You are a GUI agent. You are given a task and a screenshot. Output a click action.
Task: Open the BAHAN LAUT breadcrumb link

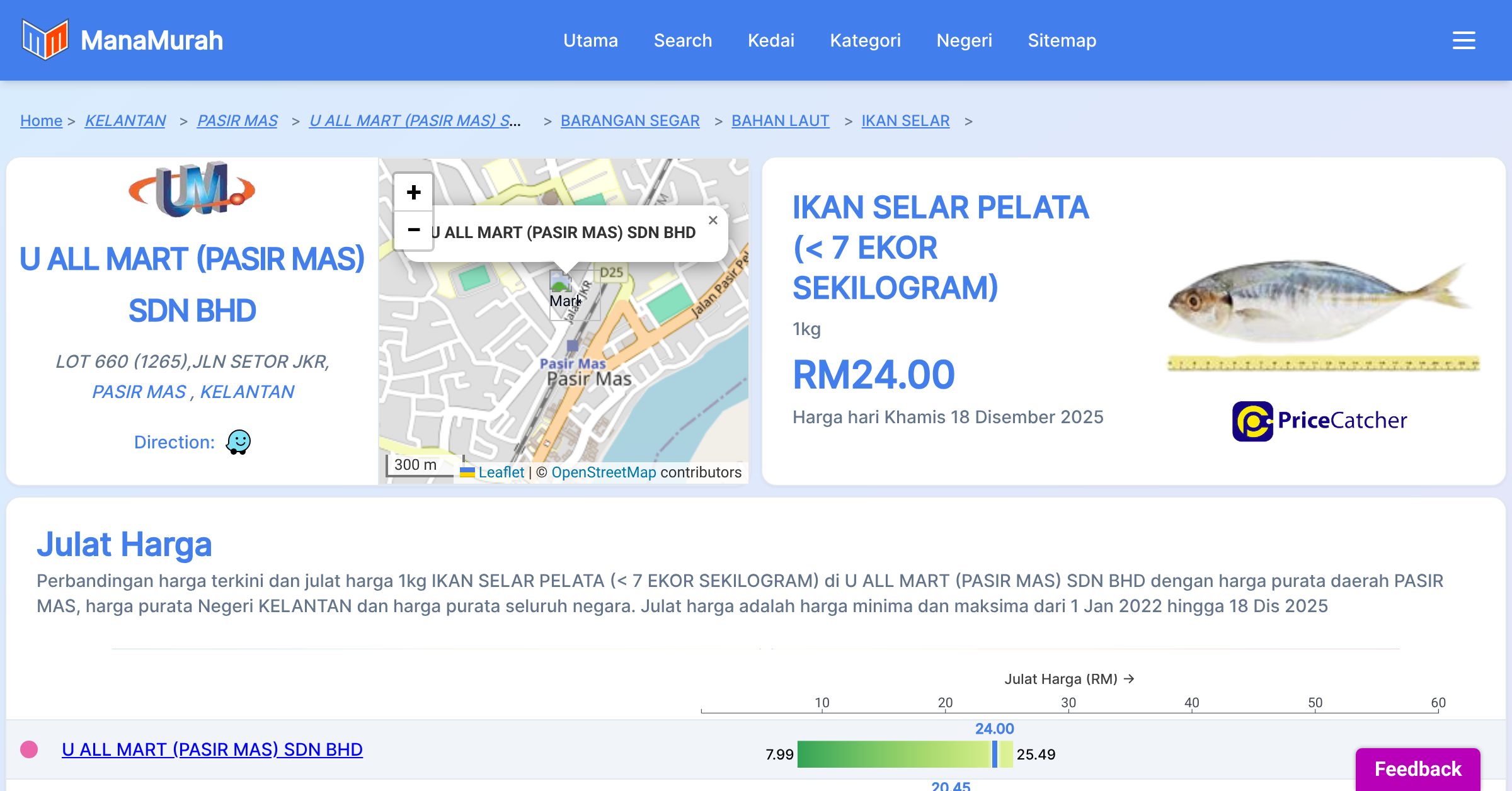pyautogui.click(x=780, y=120)
